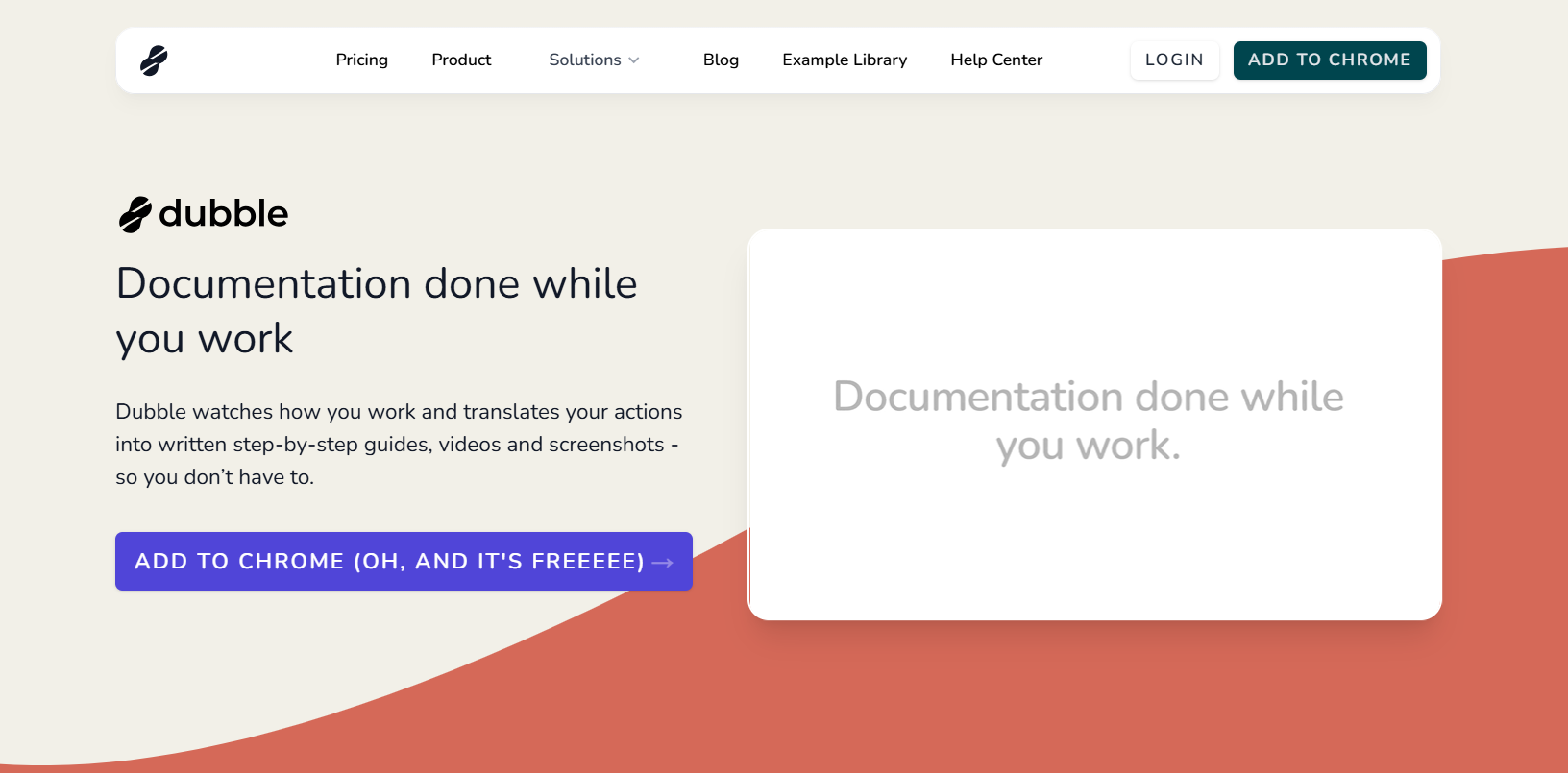Click the LOGIN button
This screenshot has height=773, width=1568.
(x=1174, y=60)
